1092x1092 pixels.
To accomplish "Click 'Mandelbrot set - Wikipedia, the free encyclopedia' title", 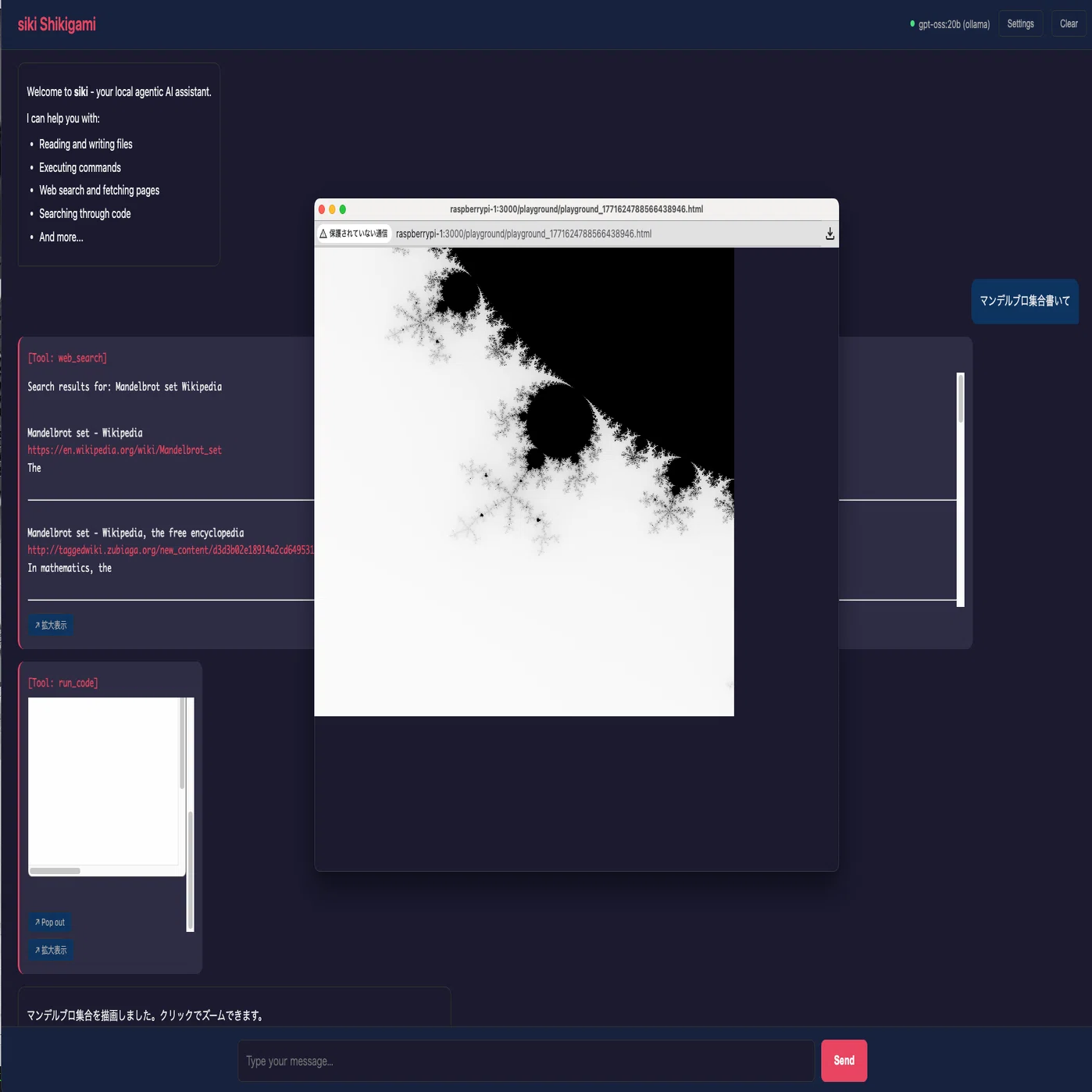I will tap(136, 533).
